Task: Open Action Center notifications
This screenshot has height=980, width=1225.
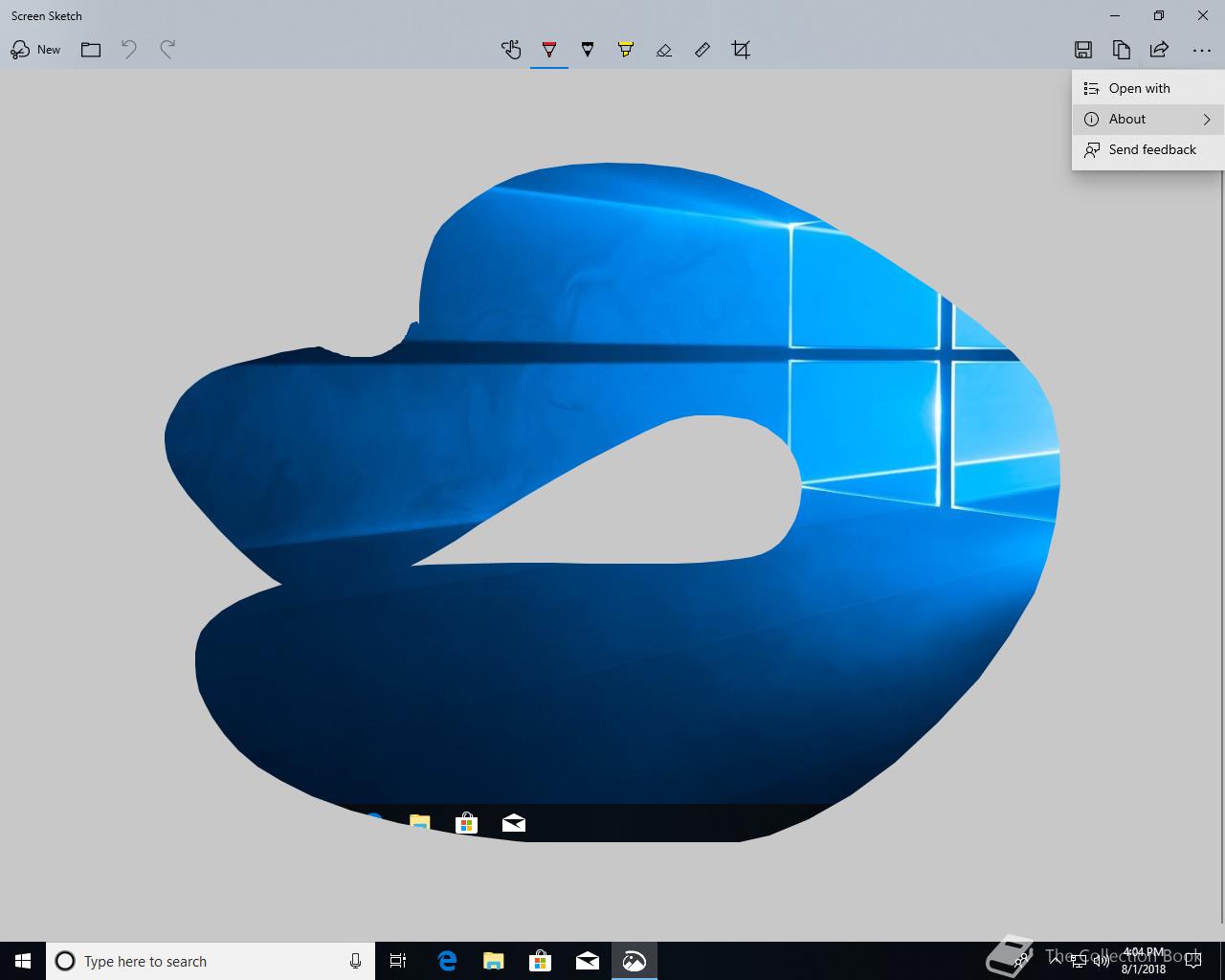Action: coord(1192,961)
